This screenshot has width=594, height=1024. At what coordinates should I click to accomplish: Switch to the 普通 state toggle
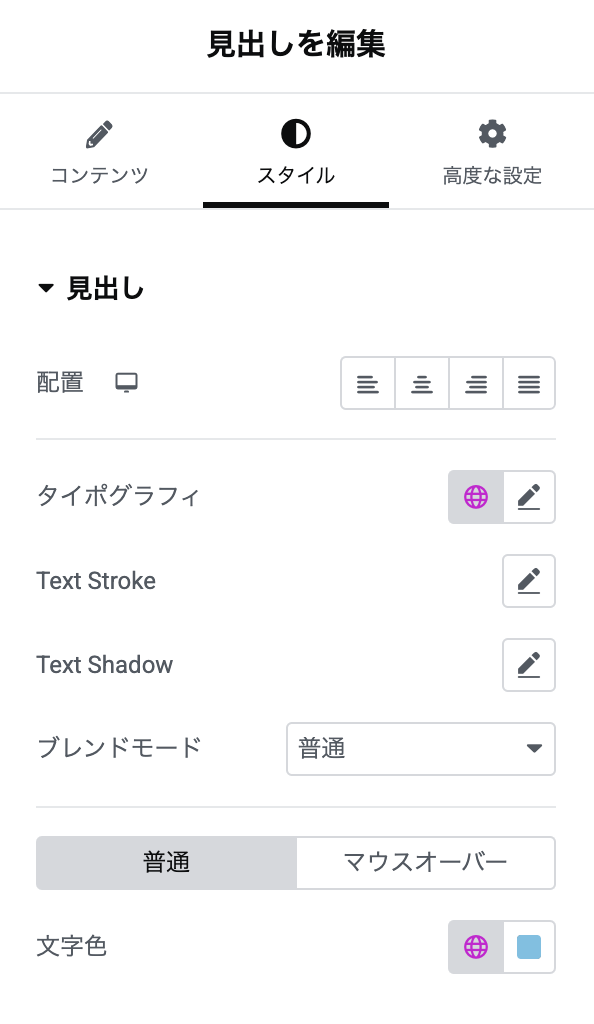pos(166,863)
